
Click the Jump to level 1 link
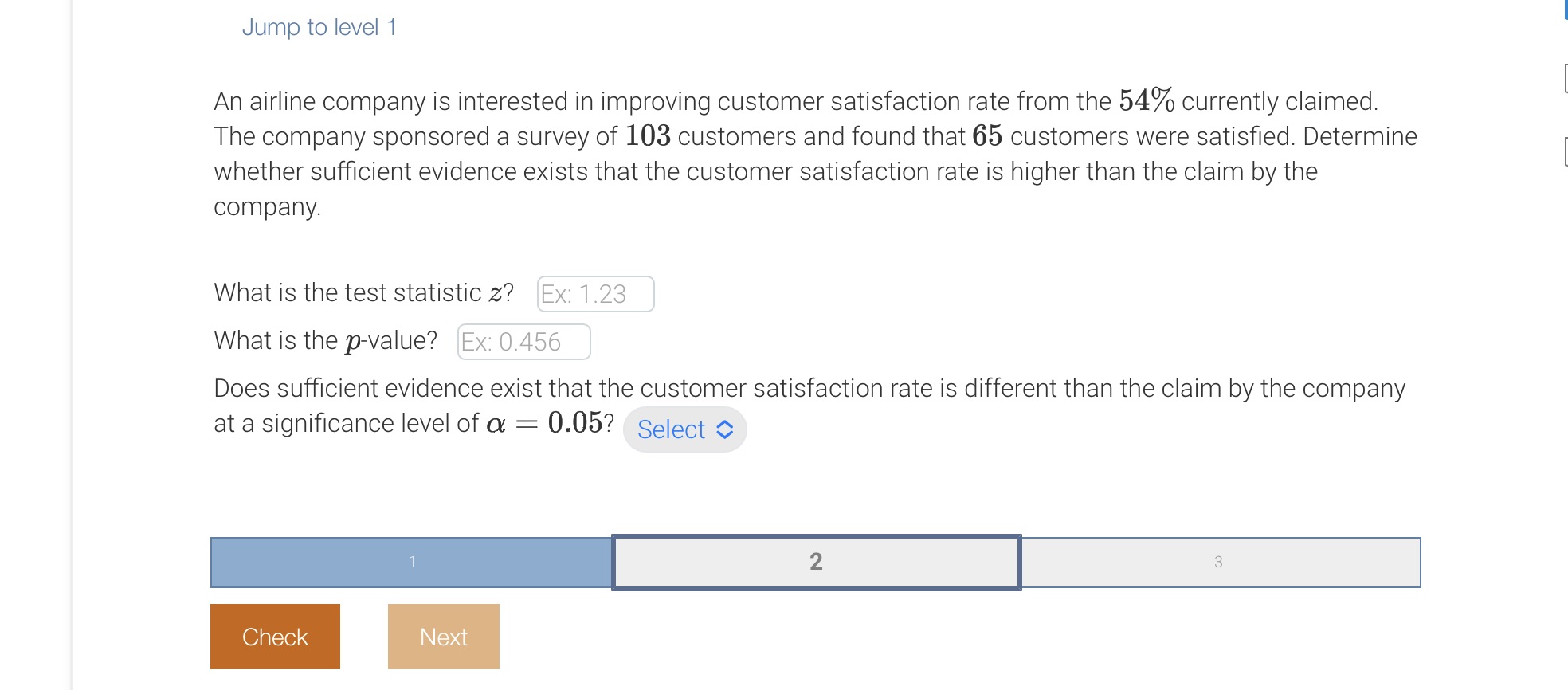point(319,26)
